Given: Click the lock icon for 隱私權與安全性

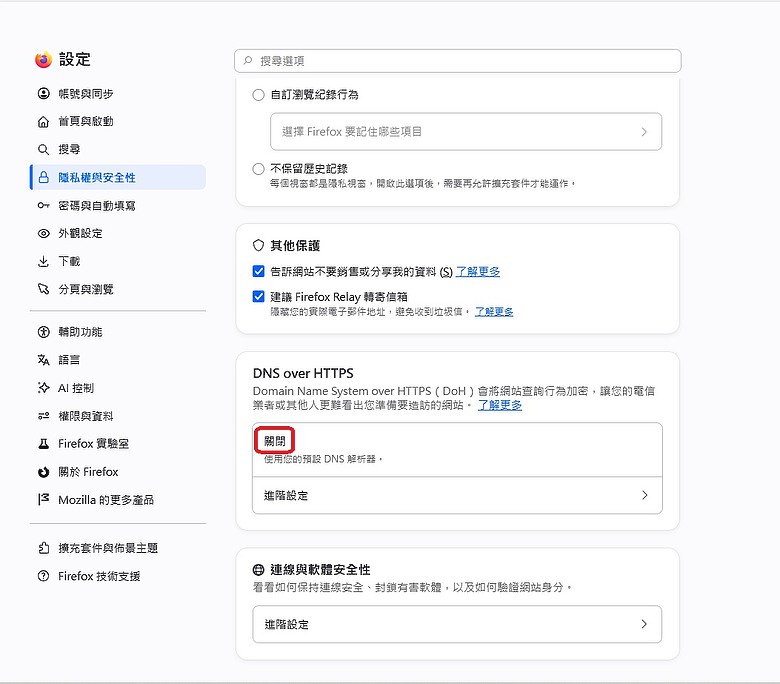Looking at the screenshot, I should click(44, 177).
